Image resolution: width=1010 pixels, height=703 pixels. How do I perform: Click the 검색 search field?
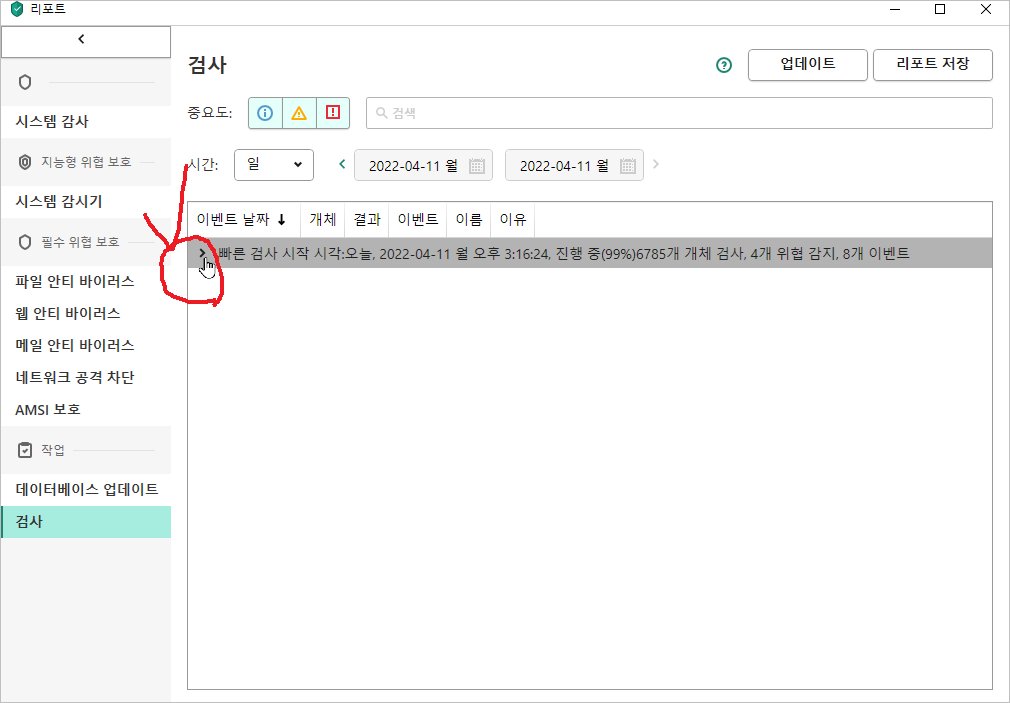click(680, 113)
